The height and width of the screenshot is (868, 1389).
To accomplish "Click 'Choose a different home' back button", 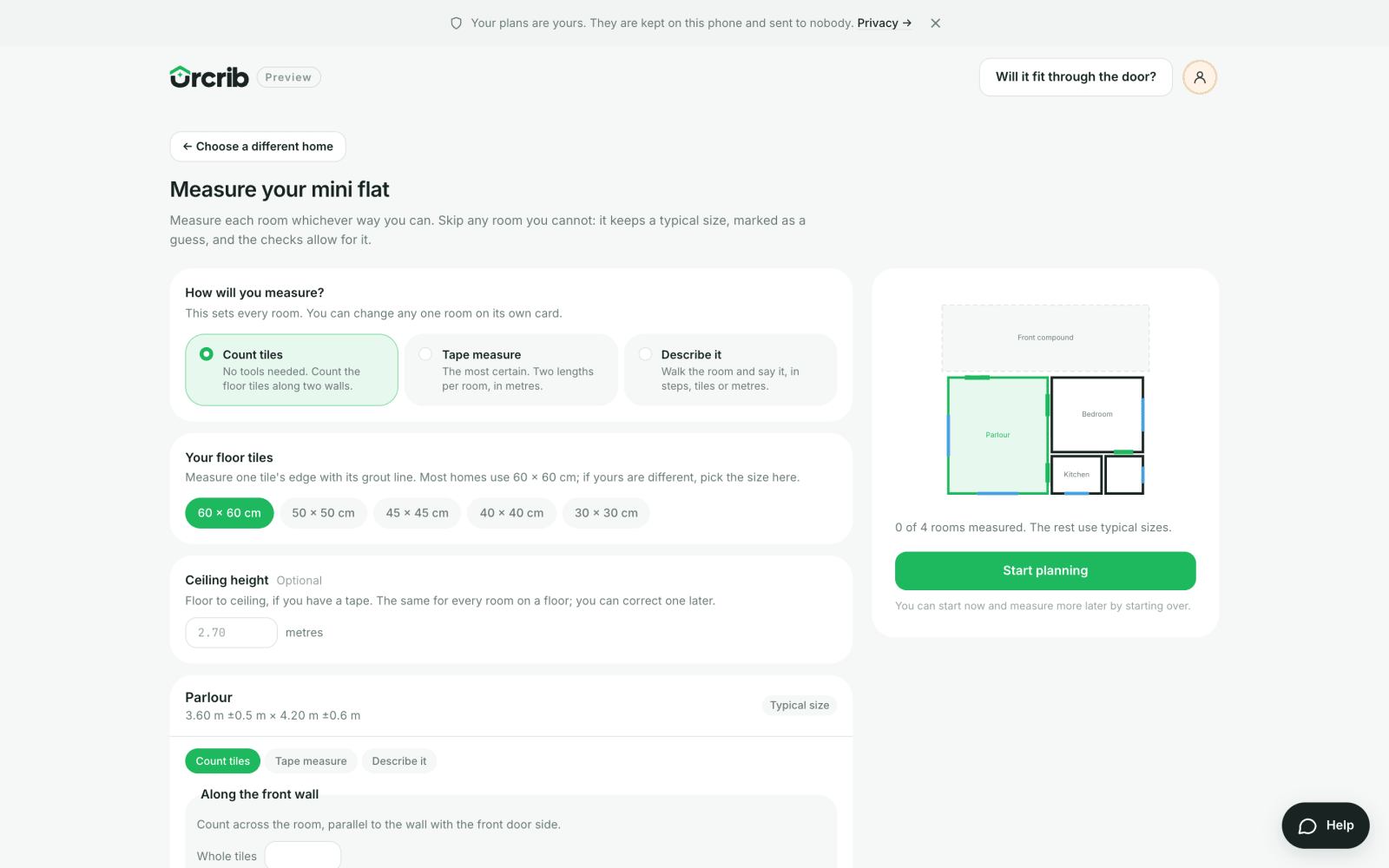I will (x=258, y=147).
